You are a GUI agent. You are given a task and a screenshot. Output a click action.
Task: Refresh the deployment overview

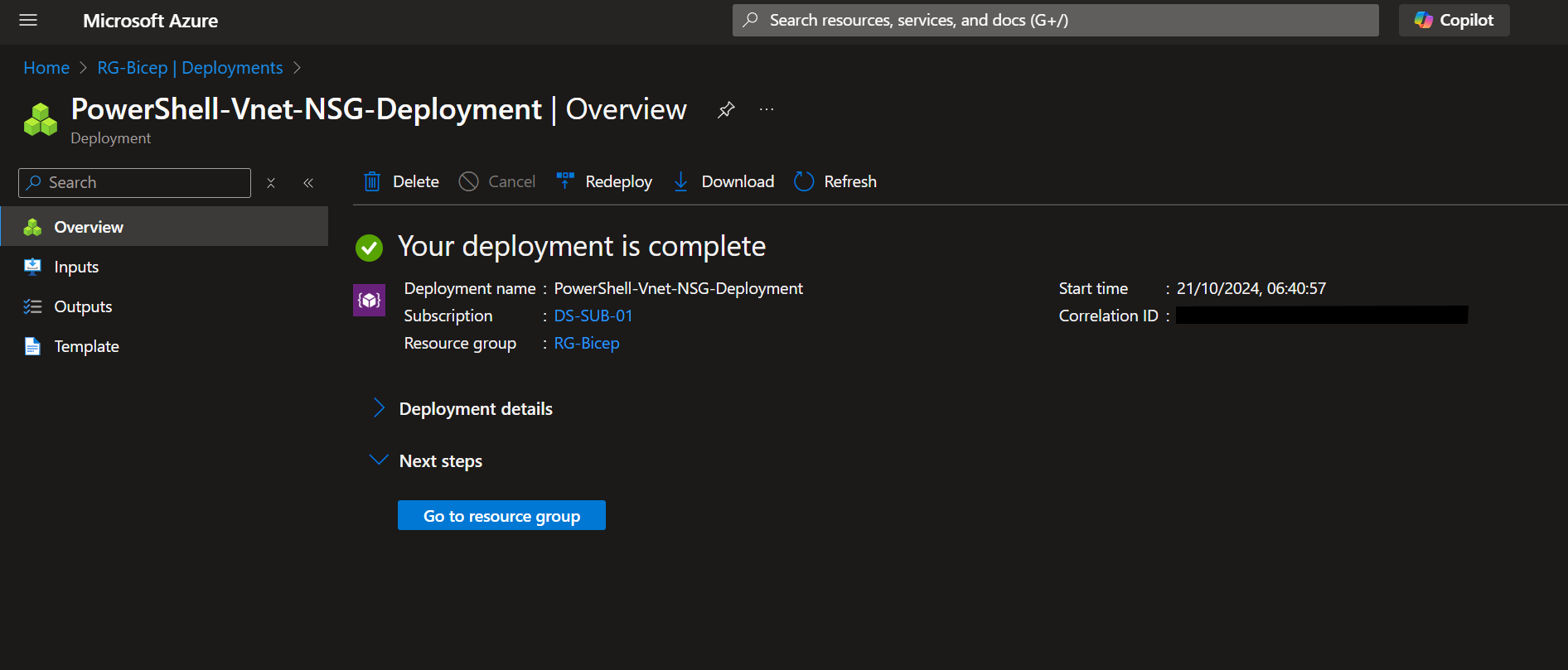[835, 181]
